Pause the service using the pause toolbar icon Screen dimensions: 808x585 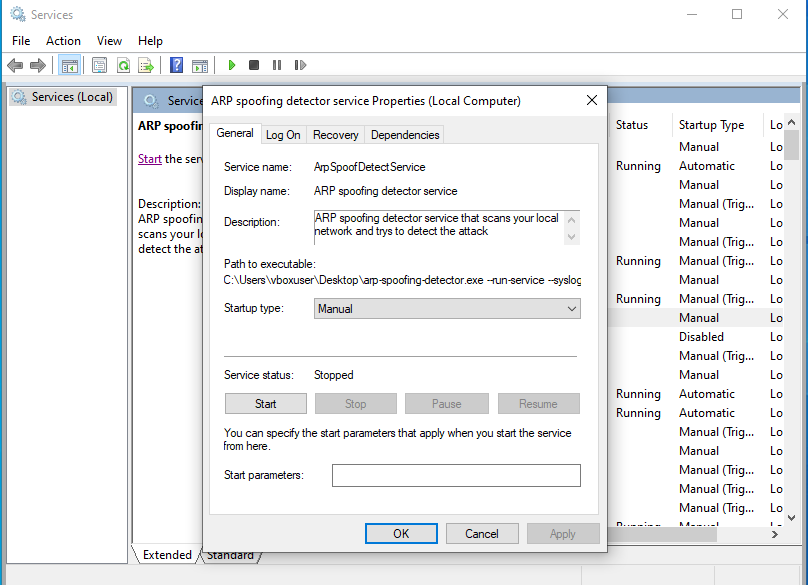pos(278,65)
